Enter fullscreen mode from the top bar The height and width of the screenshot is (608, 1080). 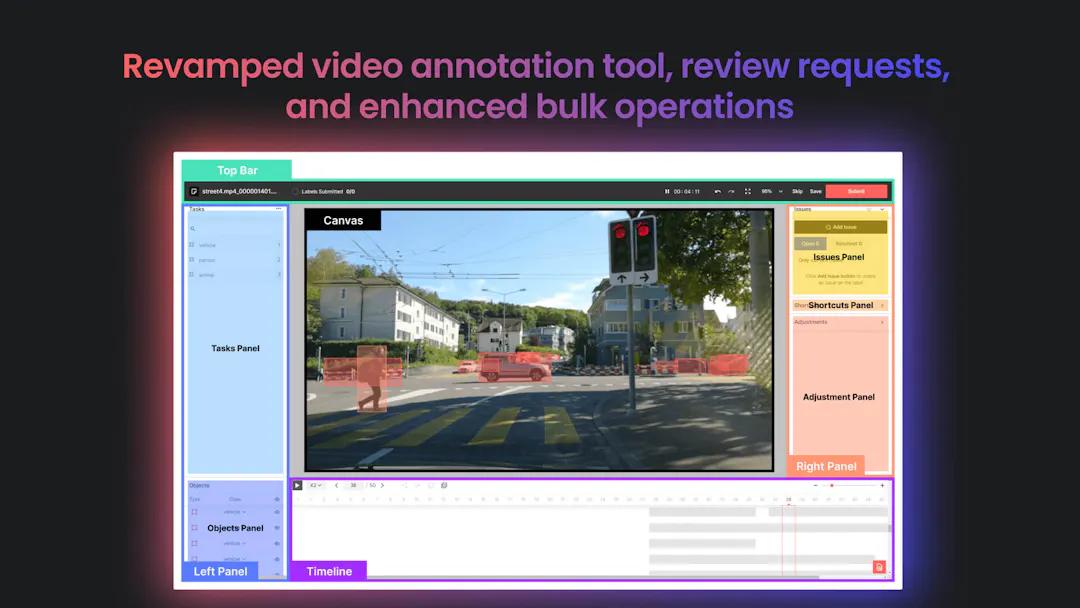point(748,190)
